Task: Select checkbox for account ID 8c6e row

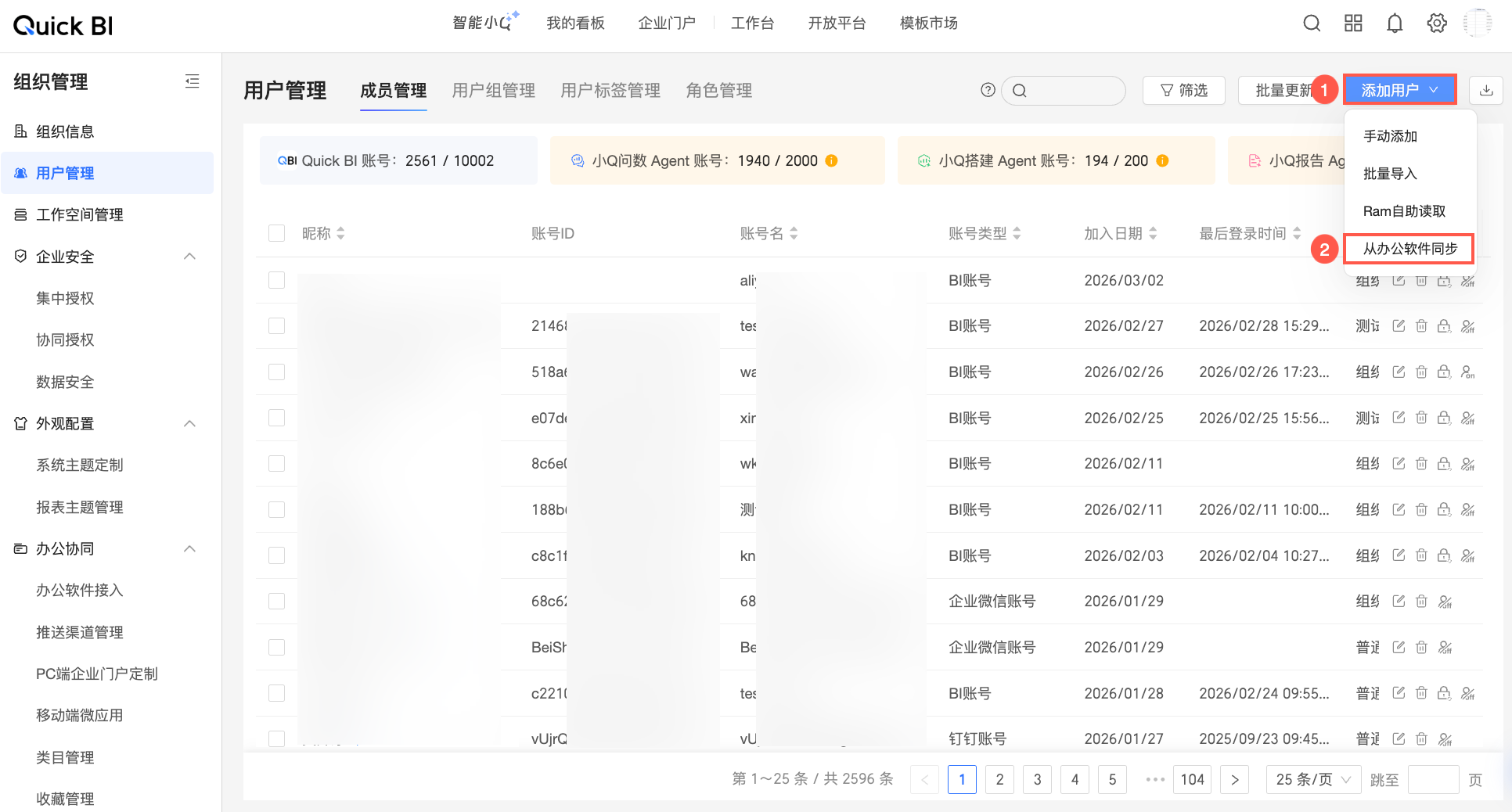Action: tap(276, 463)
